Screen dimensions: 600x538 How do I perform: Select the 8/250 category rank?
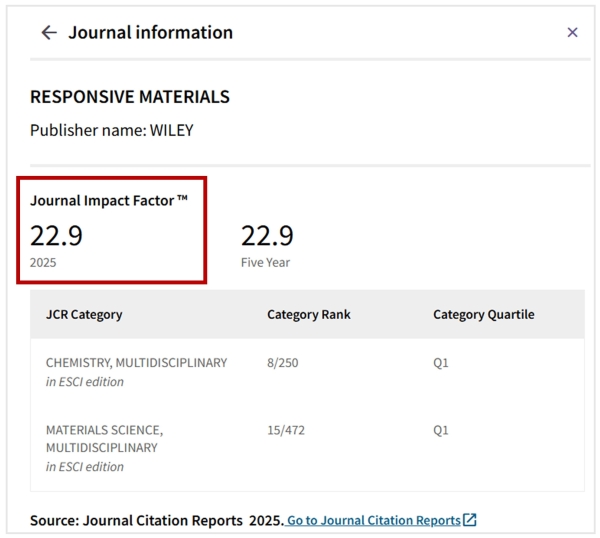point(283,363)
